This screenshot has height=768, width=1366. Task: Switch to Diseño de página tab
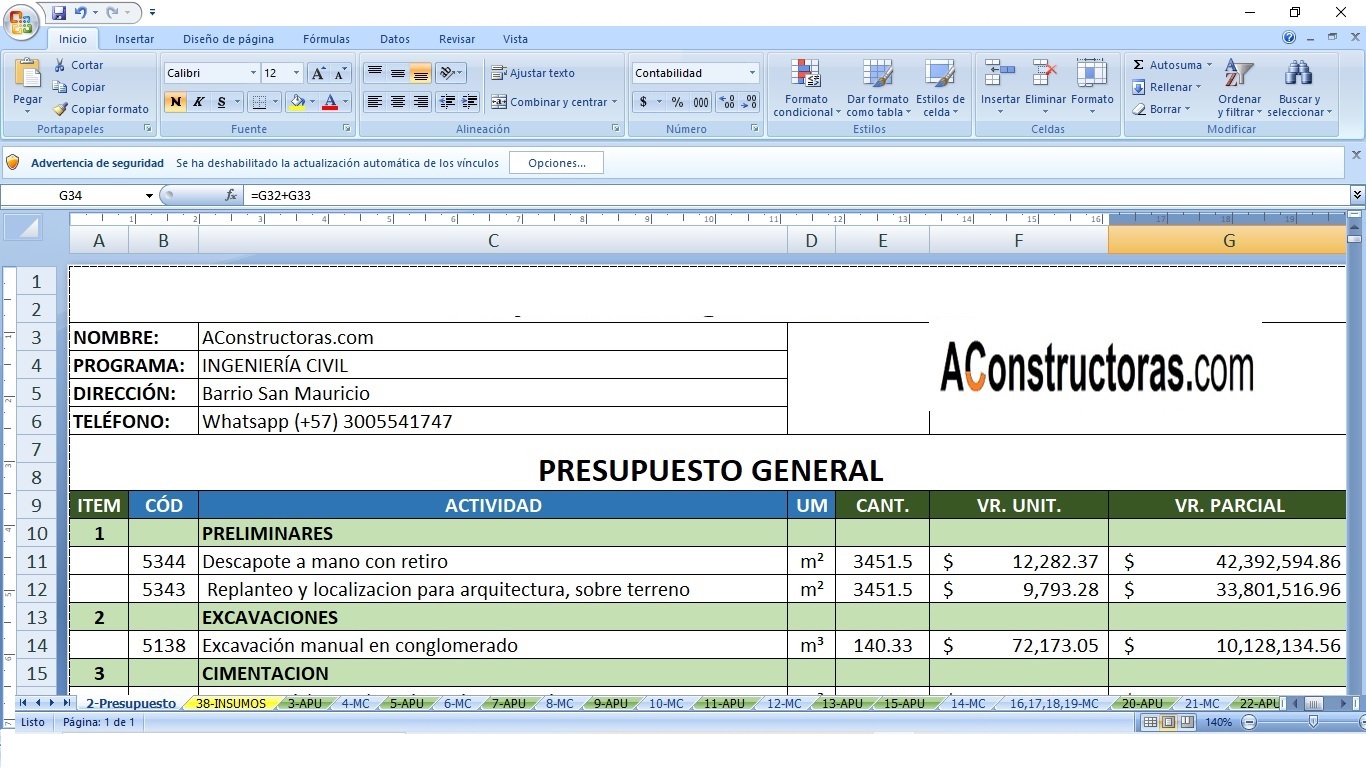(x=228, y=39)
